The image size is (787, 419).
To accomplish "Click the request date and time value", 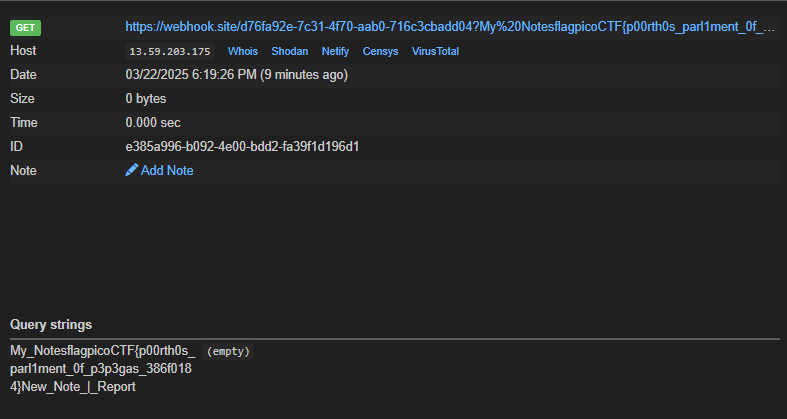I will 236,75.
